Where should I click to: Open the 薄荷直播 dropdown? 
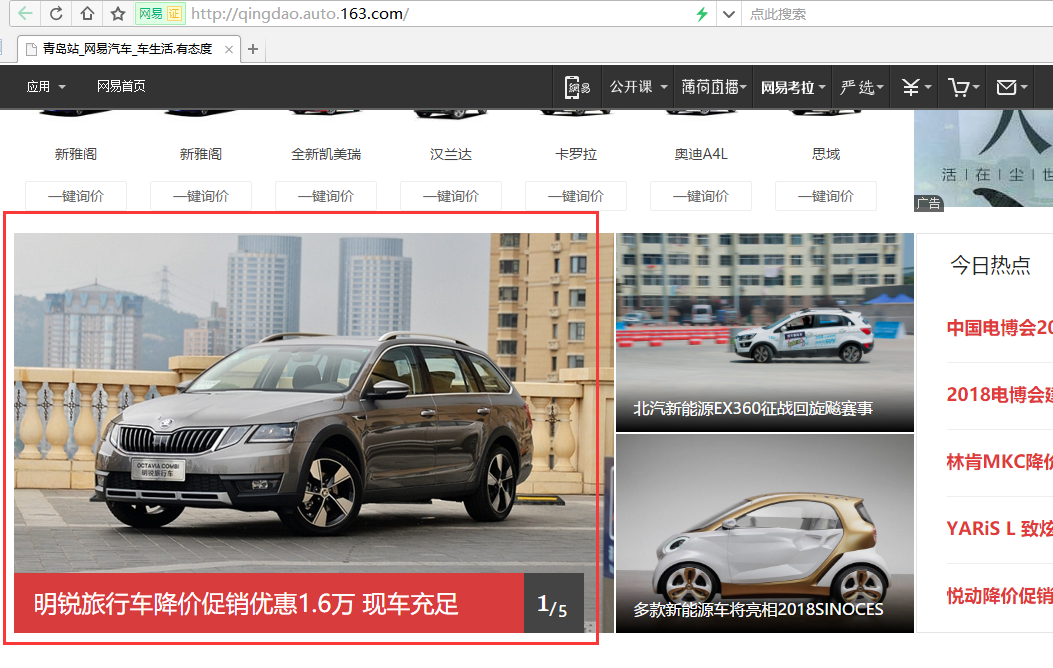point(714,87)
